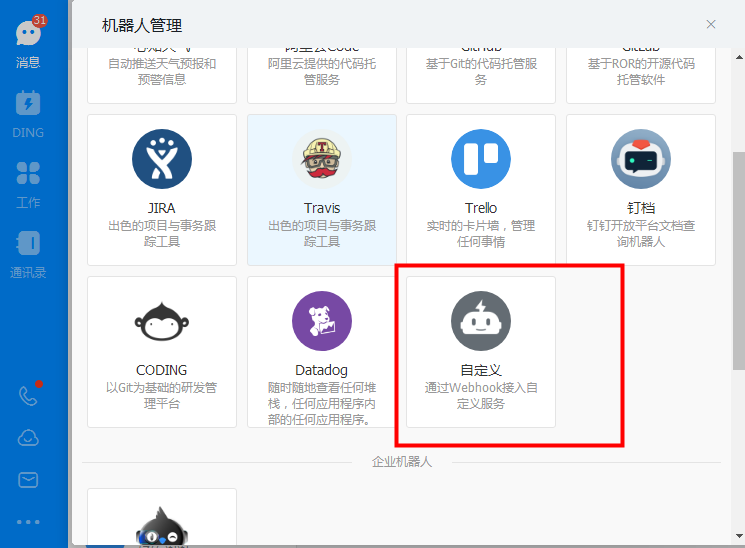745x548 pixels.
Task: Click 钉钉开放平台文档查询机器人 description
Action: (640, 233)
